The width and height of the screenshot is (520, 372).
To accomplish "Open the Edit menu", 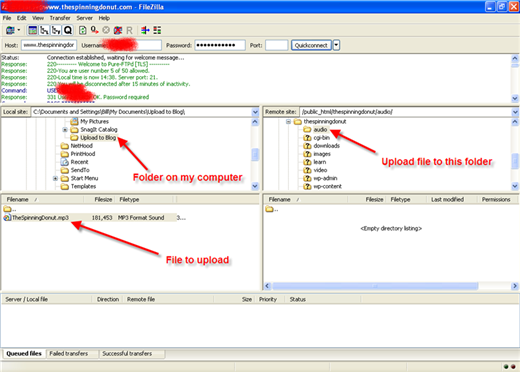I will tap(22, 18).
